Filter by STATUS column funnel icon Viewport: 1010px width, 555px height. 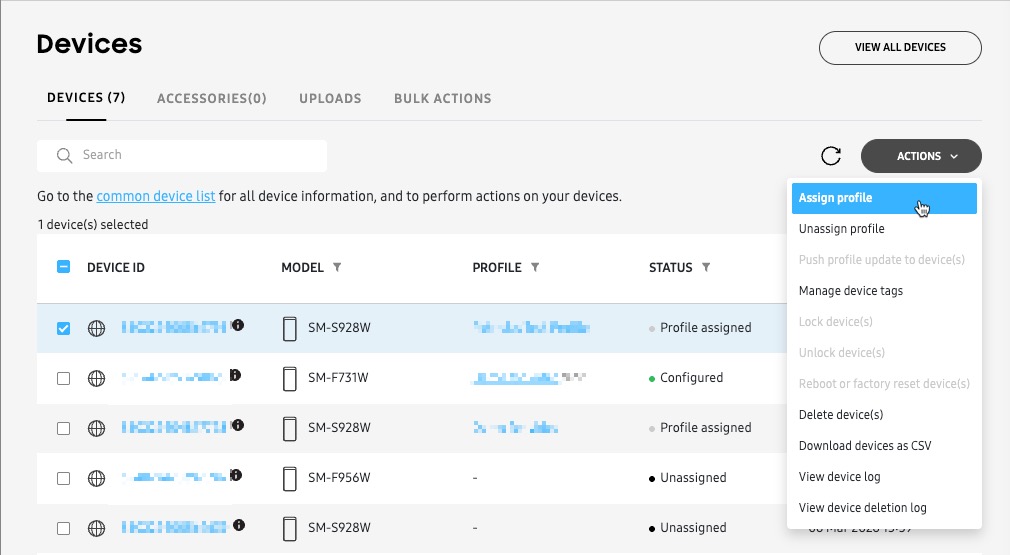tap(706, 267)
